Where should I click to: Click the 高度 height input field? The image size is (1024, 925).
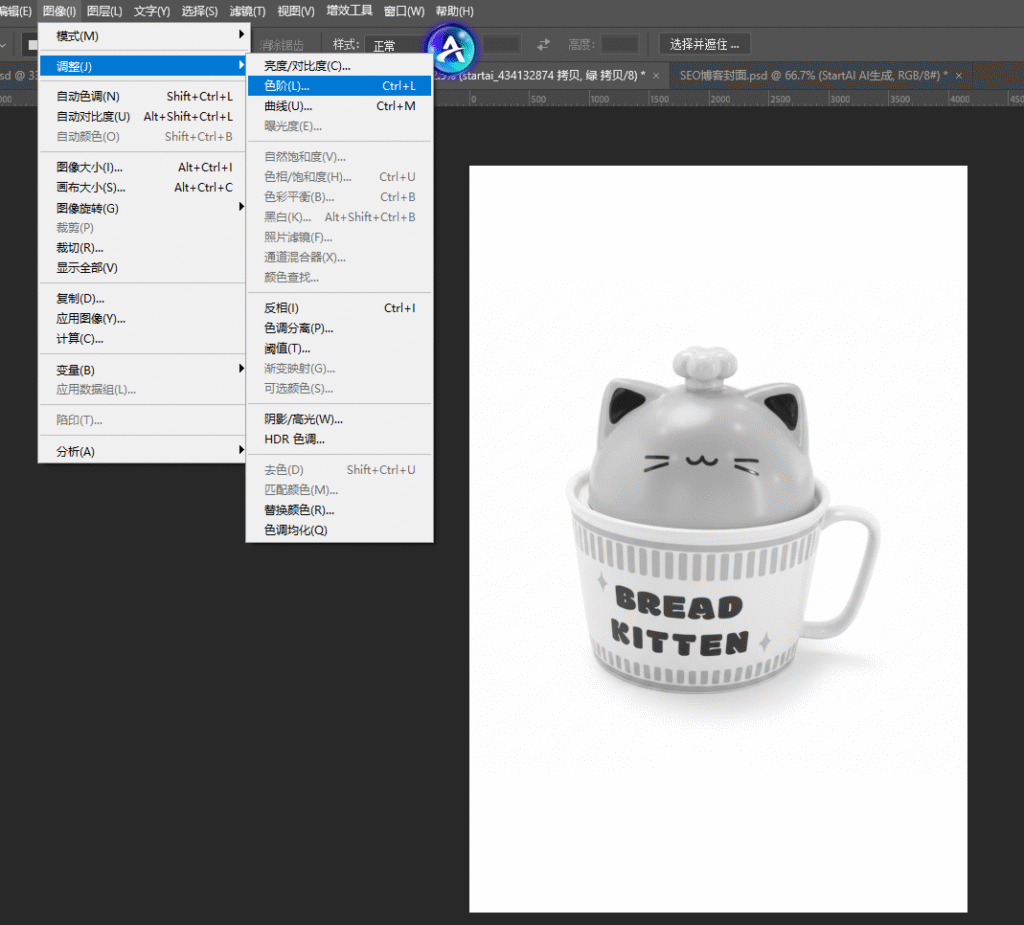click(619, 44)
